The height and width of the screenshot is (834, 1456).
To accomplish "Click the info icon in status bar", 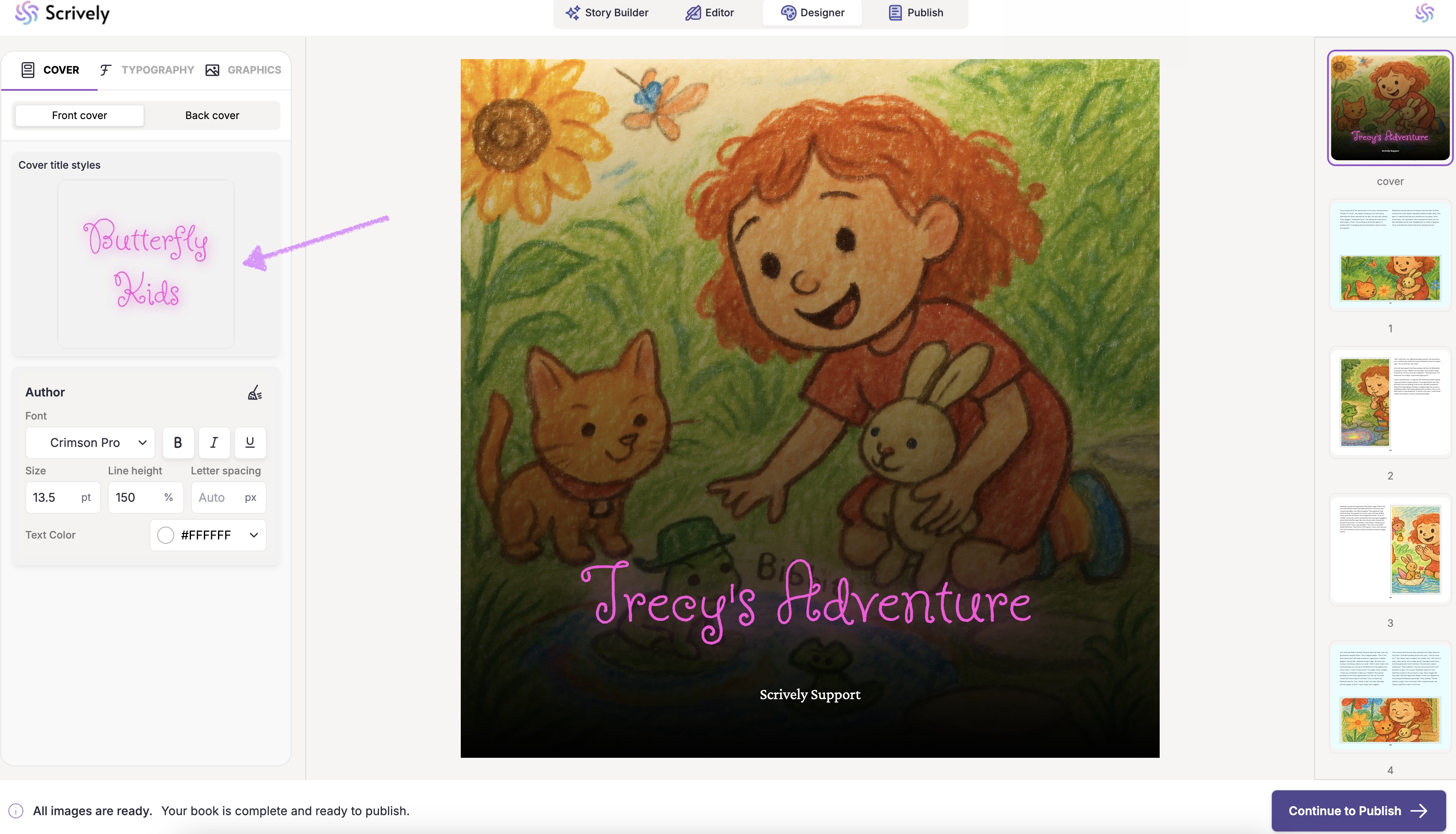I will click(x=16, y=810).
